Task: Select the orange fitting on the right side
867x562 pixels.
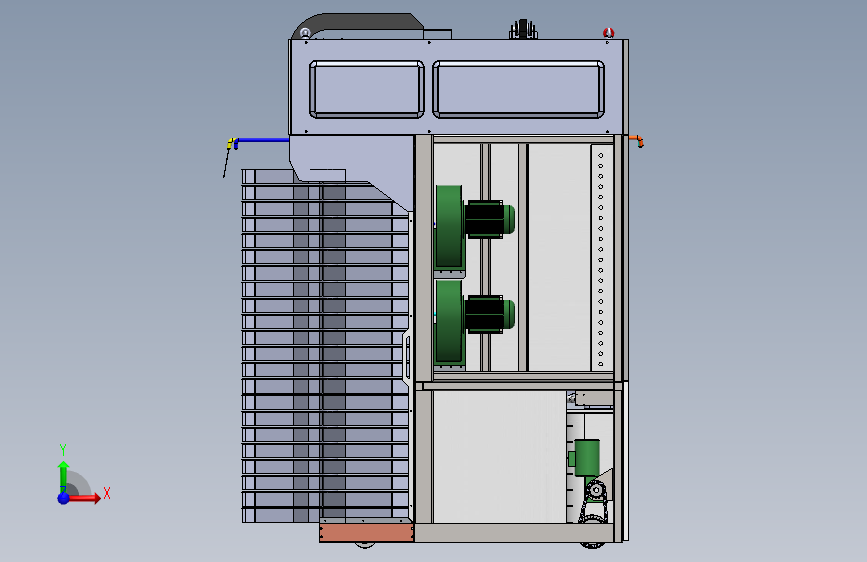Action: (636, 140)
